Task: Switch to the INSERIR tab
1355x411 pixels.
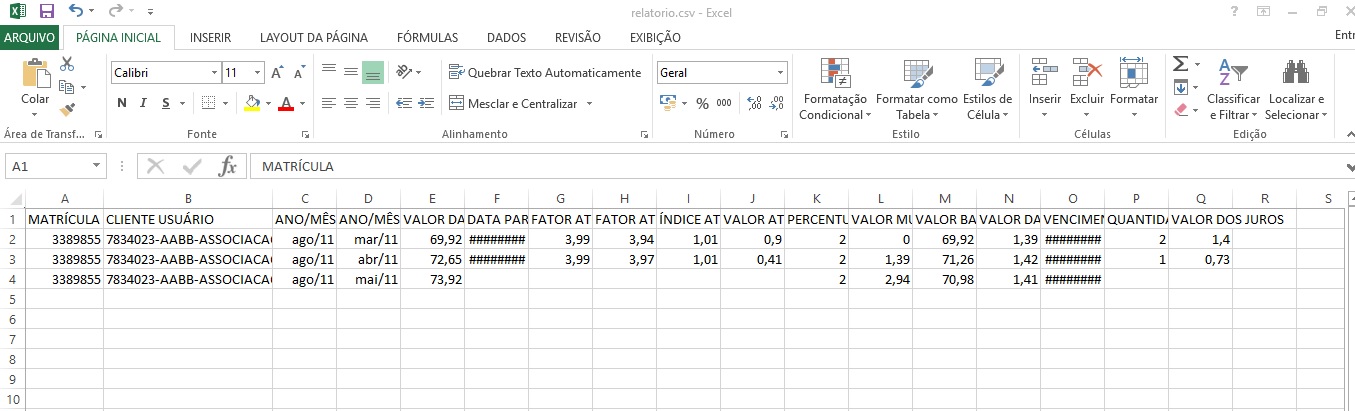Action: 210,37
